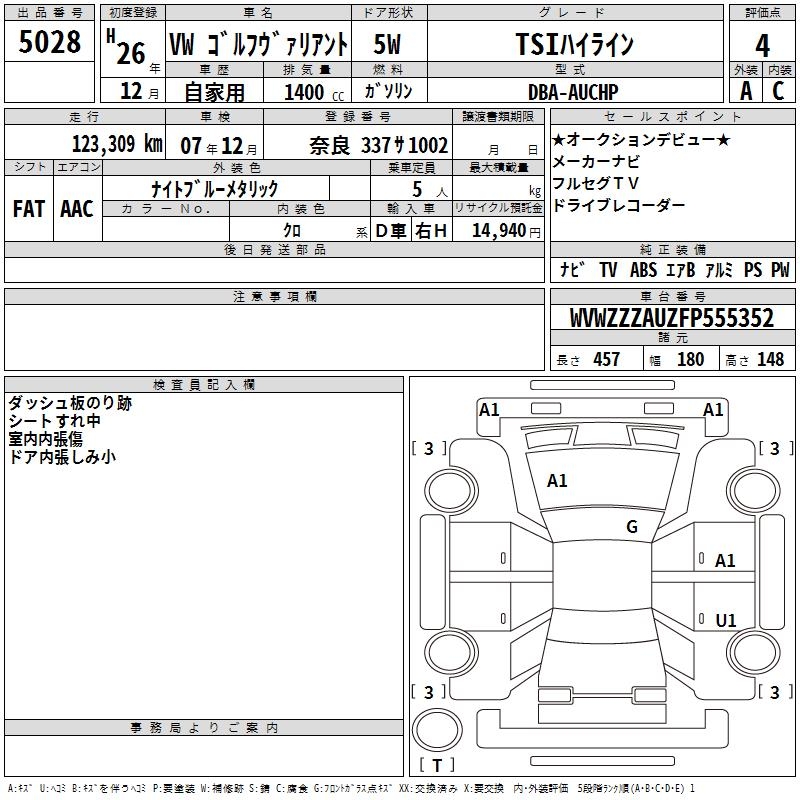Click the fuel type ガソリン
Screen dimensions: 800x800
tap(388, 91)
